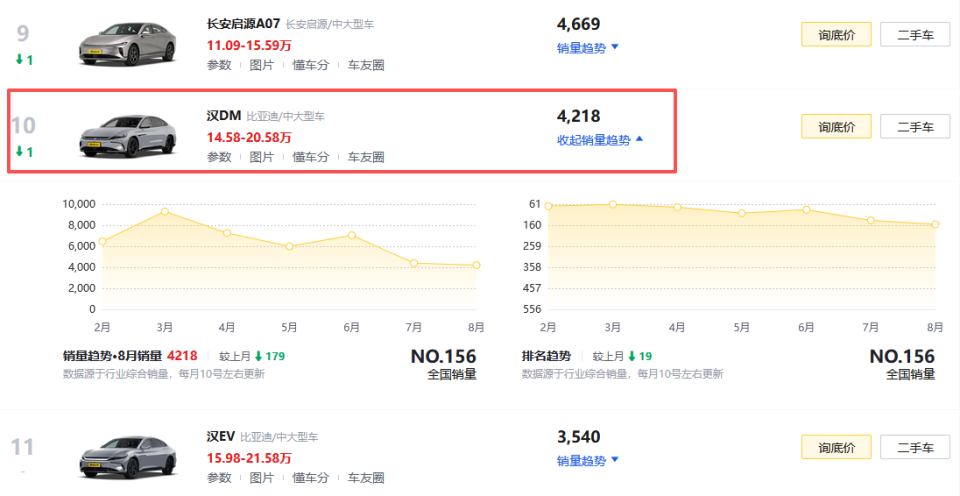
Task: Open 长安启源A07 car thumbnail
Action: [x=127, y=43]
